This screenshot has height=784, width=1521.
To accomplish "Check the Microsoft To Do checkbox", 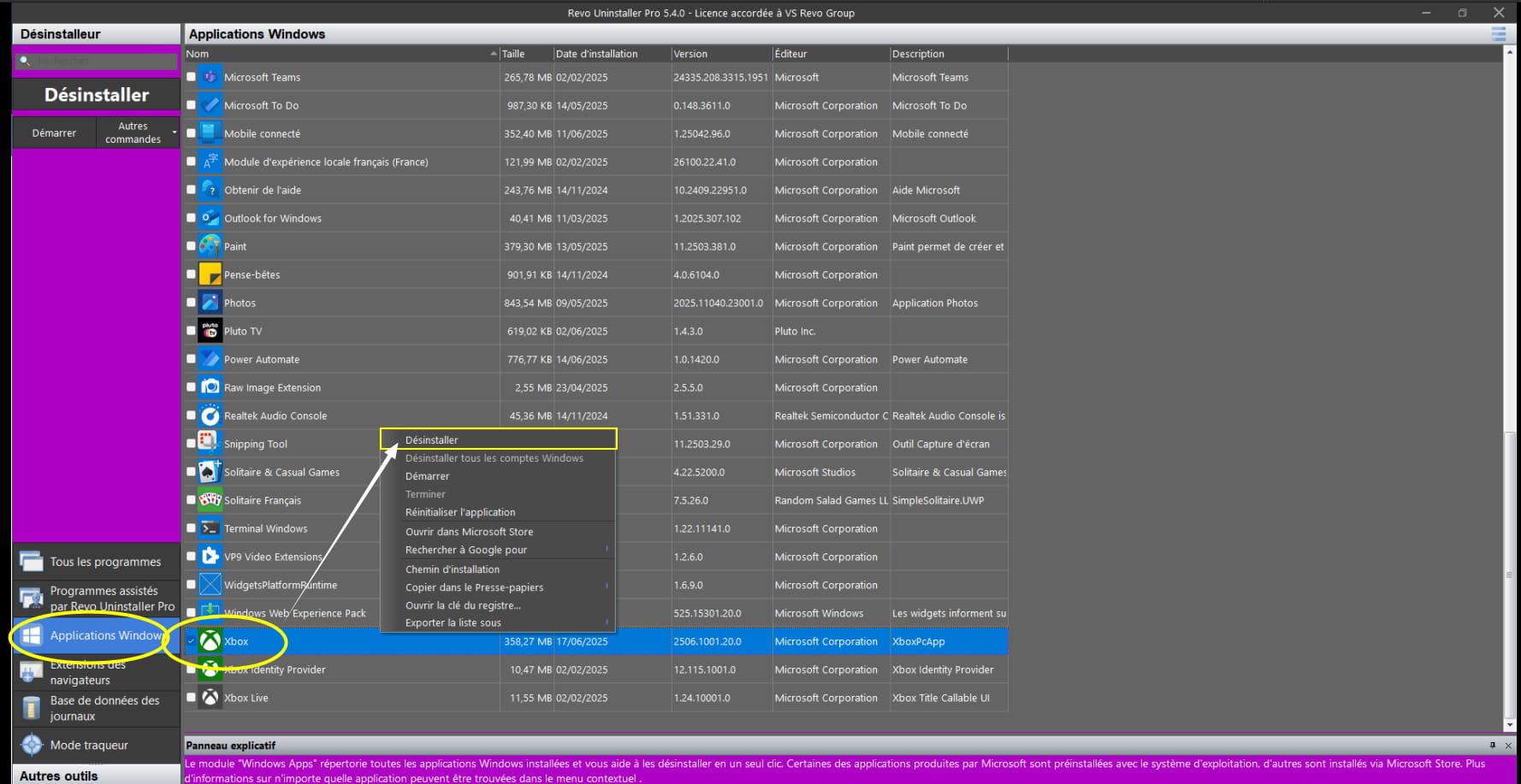I will point(191,105).
